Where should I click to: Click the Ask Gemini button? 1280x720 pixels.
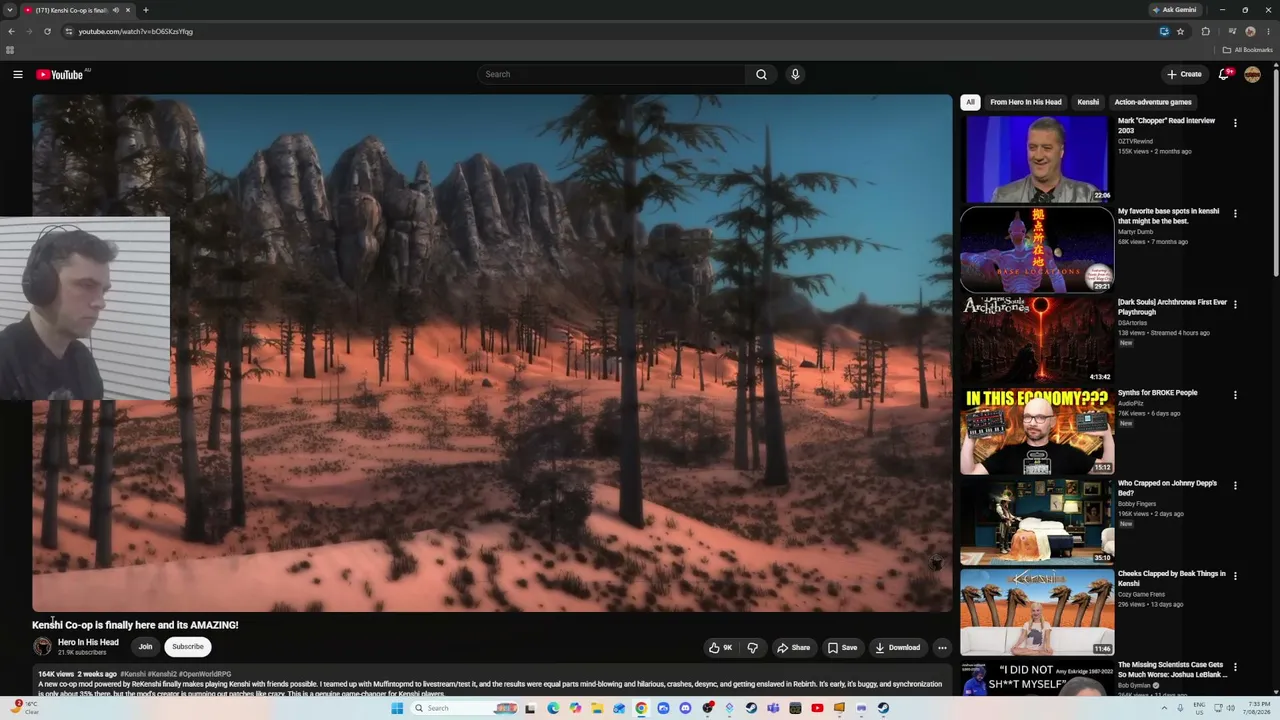[x=1174, y=10]
